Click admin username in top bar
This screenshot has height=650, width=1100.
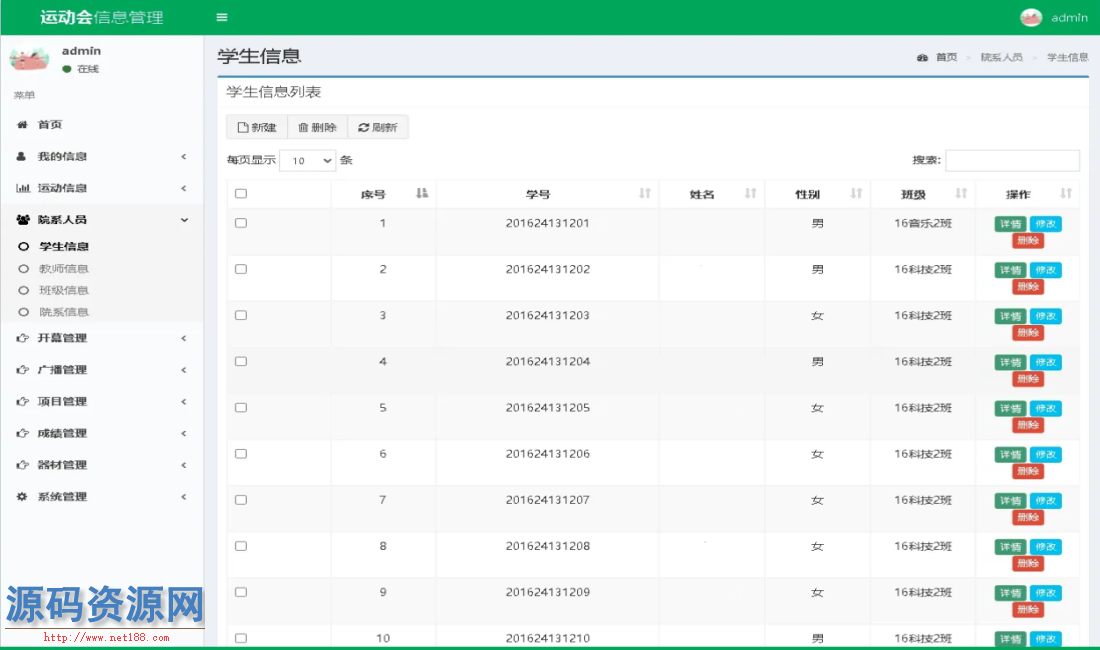[1069, 18]
